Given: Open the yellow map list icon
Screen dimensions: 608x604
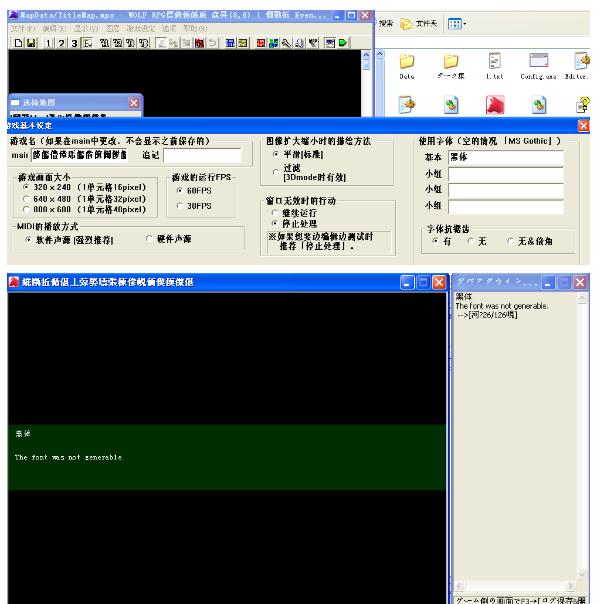Looking at the screenshot, I should 243,43.
